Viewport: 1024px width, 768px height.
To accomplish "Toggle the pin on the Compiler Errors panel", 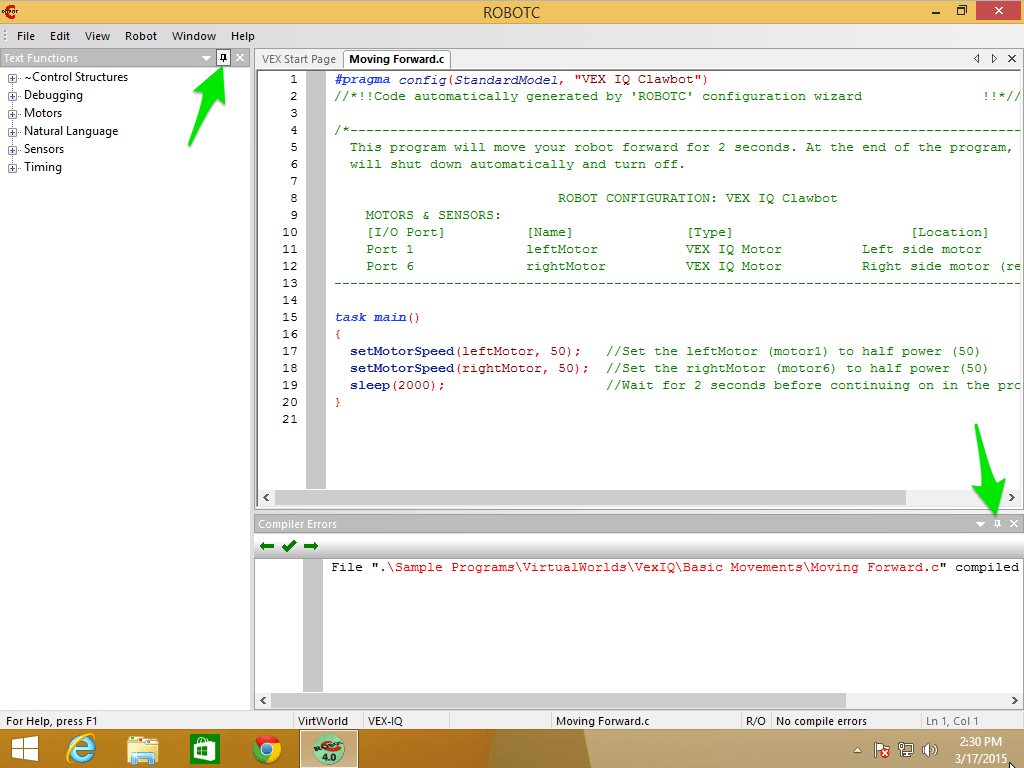I will (x=995, y=523).
